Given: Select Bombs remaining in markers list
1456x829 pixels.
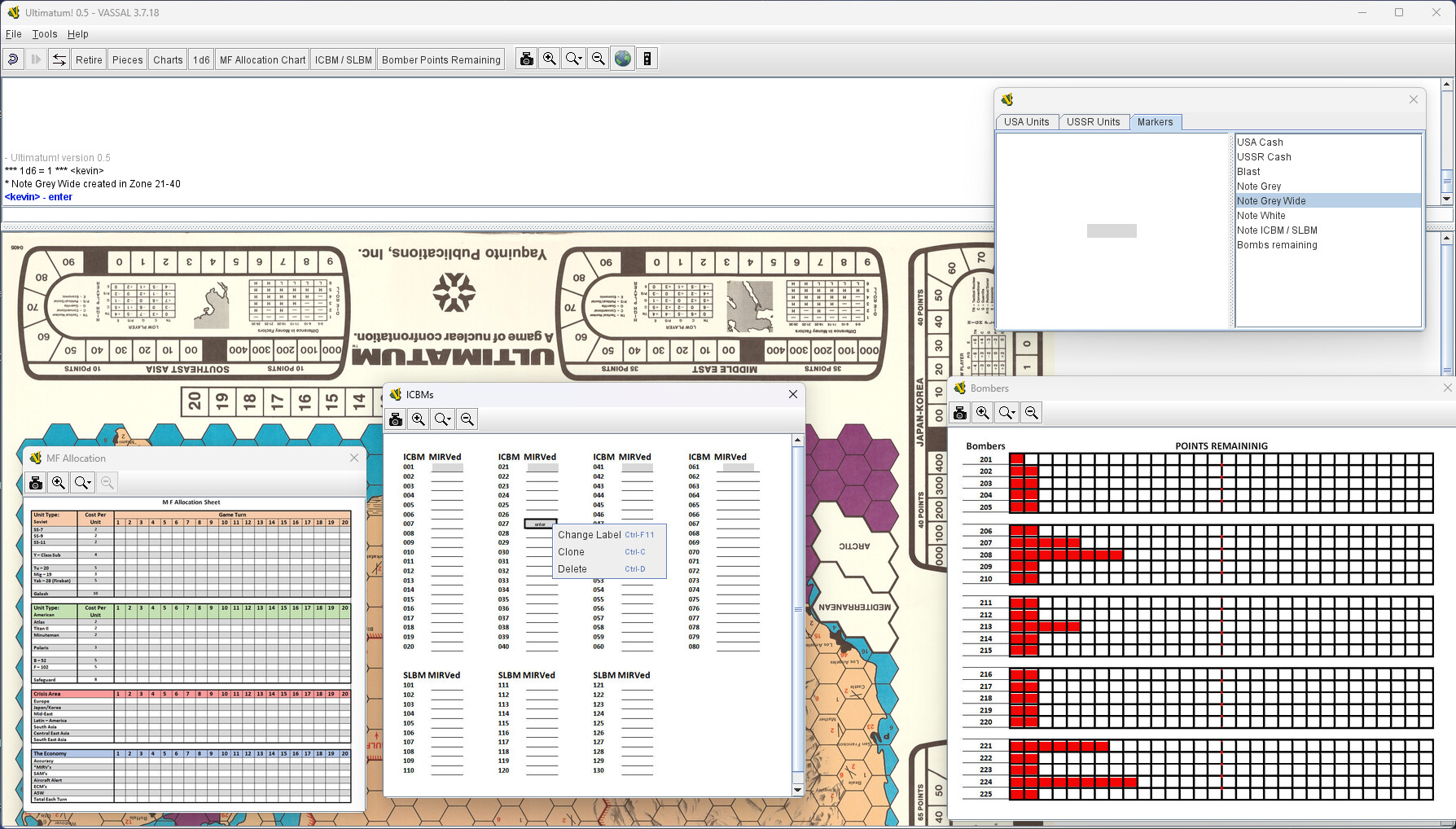Looking at the screenshot, I should 1277,245.
